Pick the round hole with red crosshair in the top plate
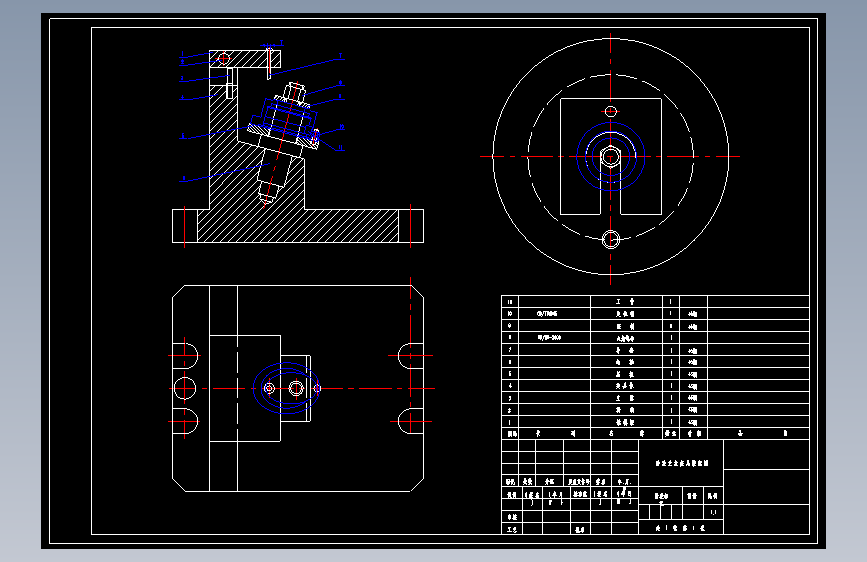867x562 pixels. click(x=224, y=58)
